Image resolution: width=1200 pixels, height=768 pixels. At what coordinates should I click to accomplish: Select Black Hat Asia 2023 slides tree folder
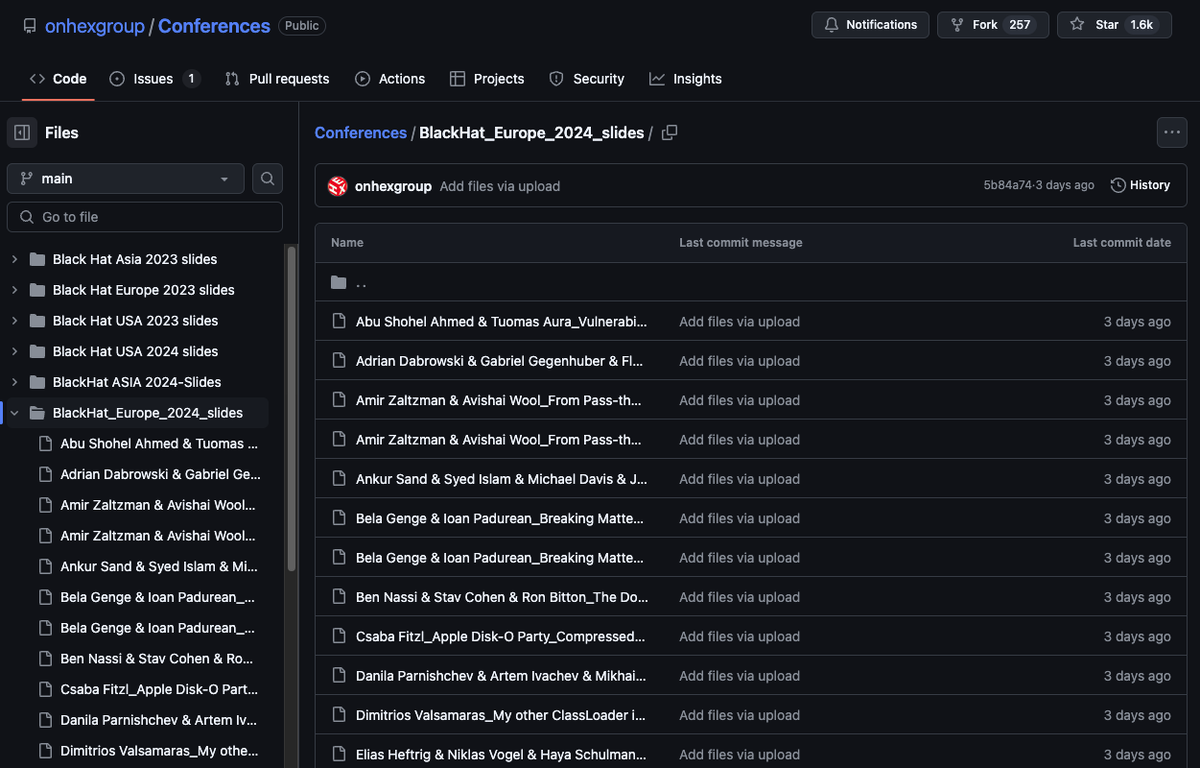point(135,259)
